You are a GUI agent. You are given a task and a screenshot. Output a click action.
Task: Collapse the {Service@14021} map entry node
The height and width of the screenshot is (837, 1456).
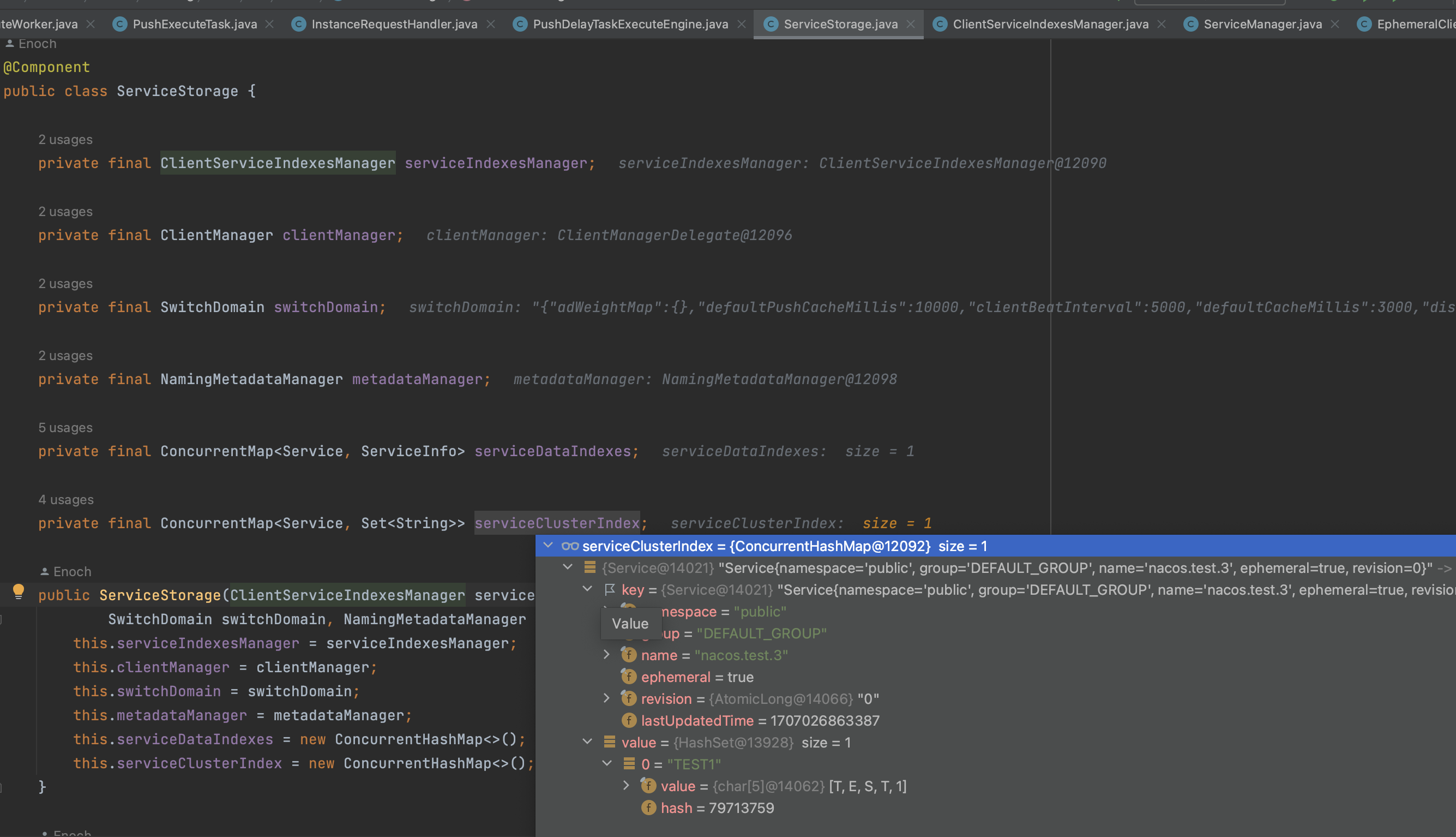pos(568,567)
